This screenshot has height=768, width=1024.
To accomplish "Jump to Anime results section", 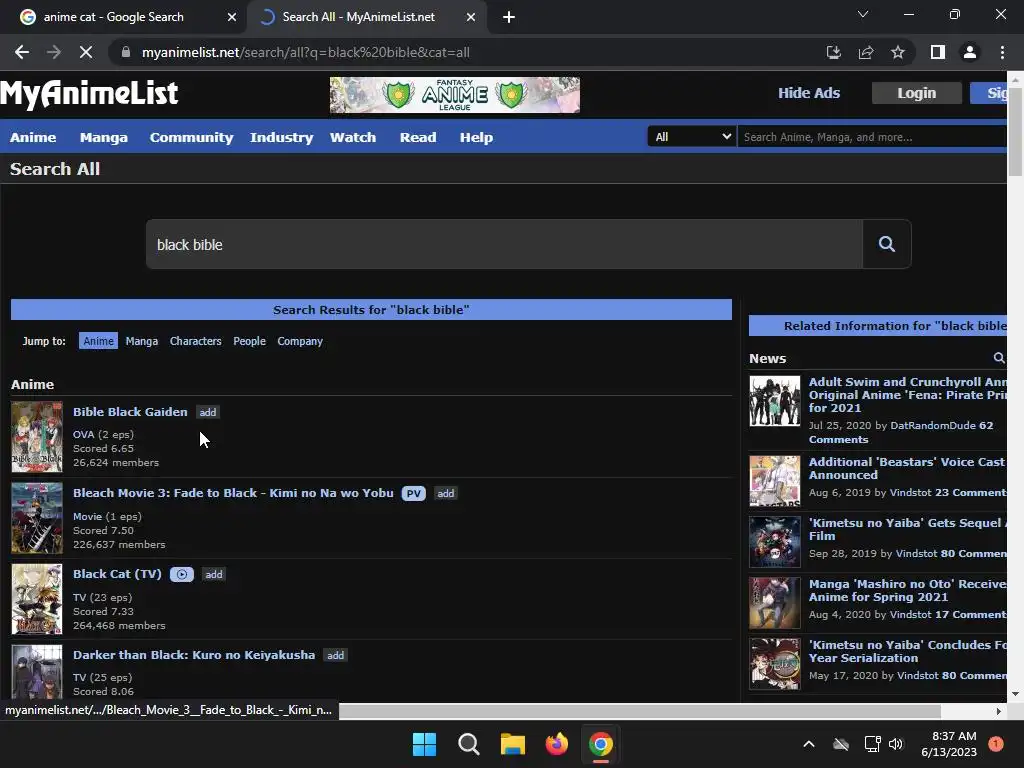I will [99, 341].
